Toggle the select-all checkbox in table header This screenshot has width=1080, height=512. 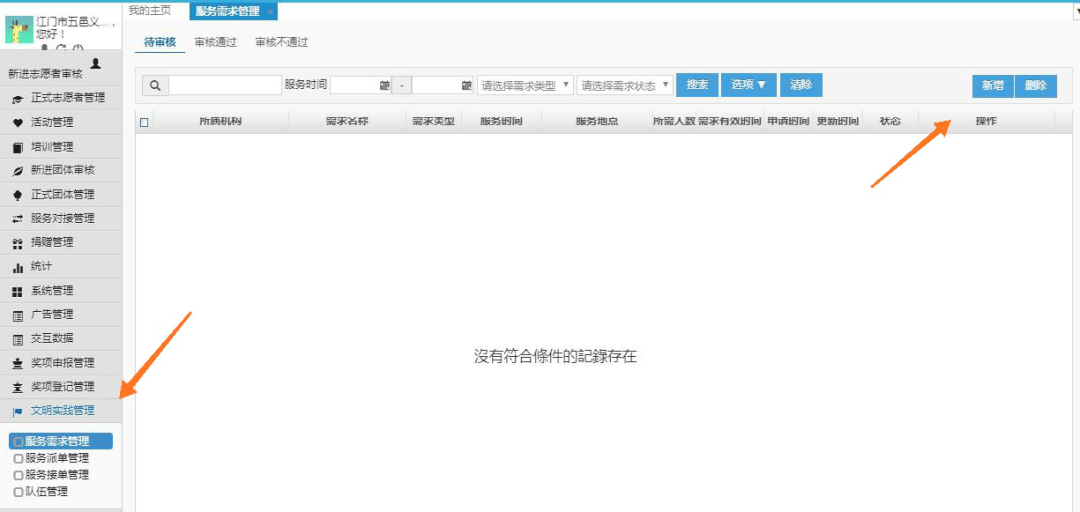[144, 122]
